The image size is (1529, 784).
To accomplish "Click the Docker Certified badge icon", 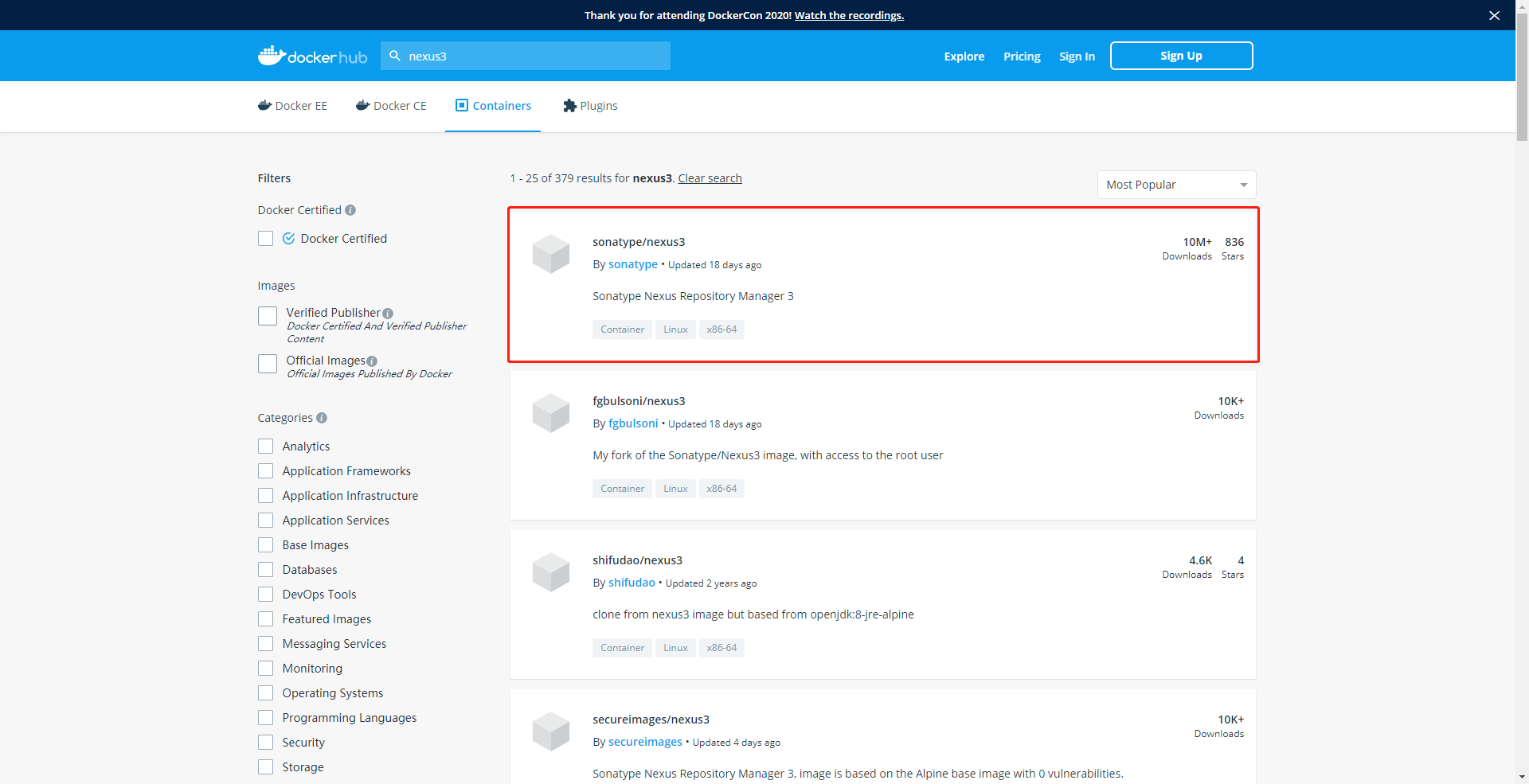I will tap(289, 238).
